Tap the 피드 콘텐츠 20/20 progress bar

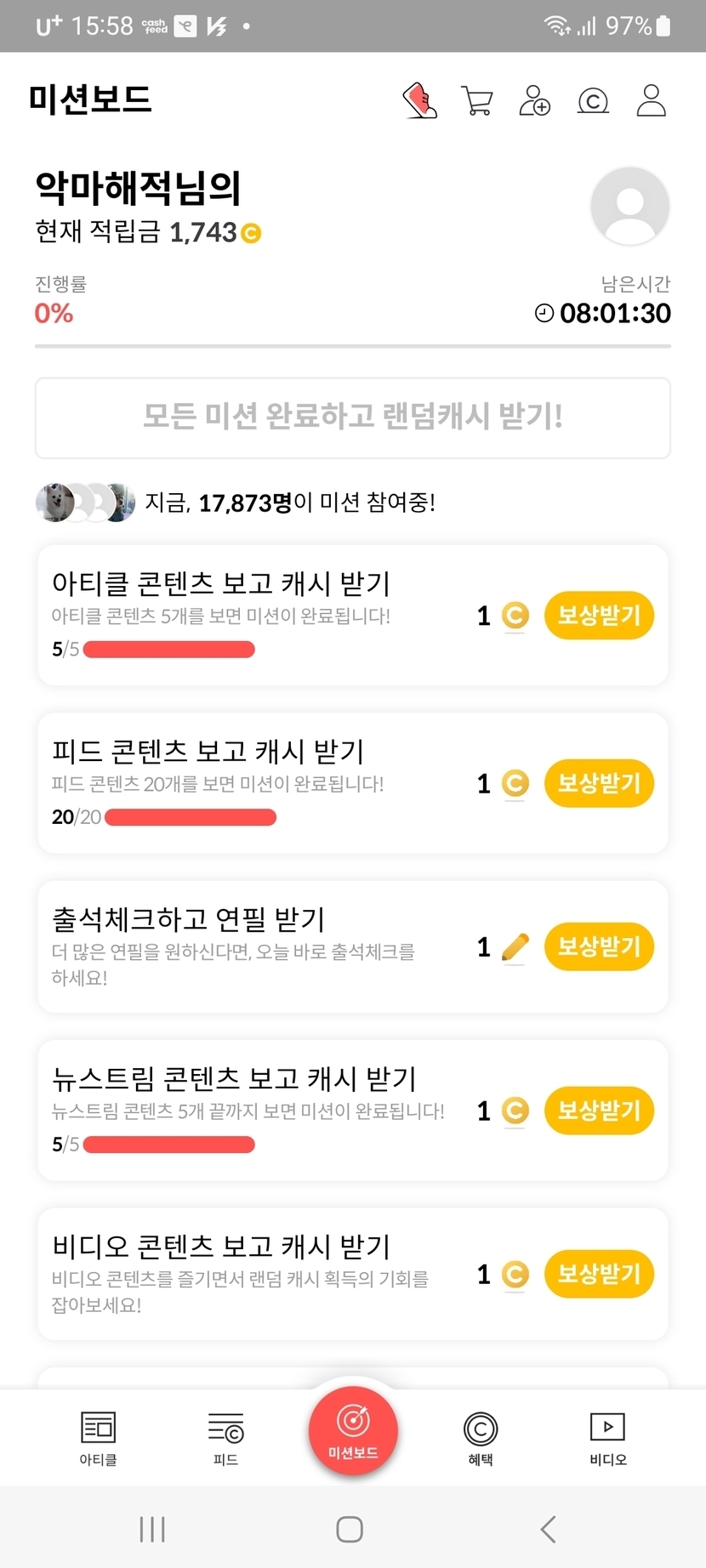point(191,817)
